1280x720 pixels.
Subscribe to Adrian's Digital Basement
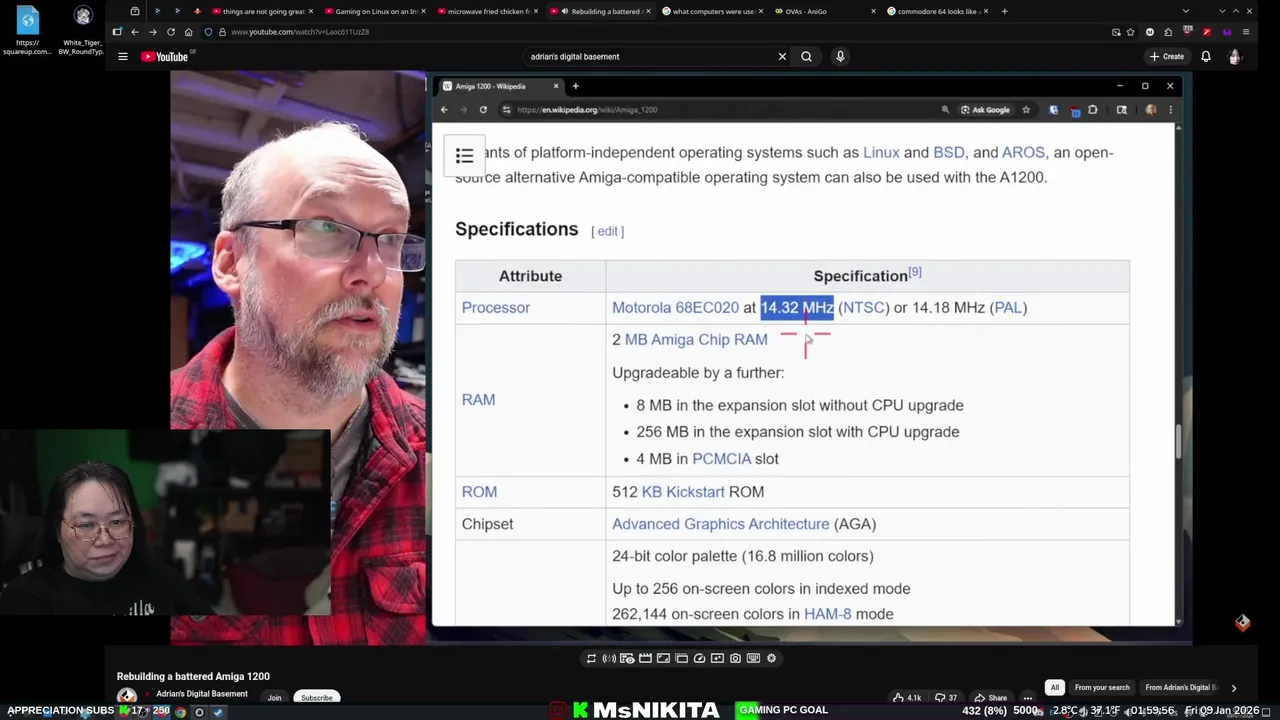[x=316, y=698]
